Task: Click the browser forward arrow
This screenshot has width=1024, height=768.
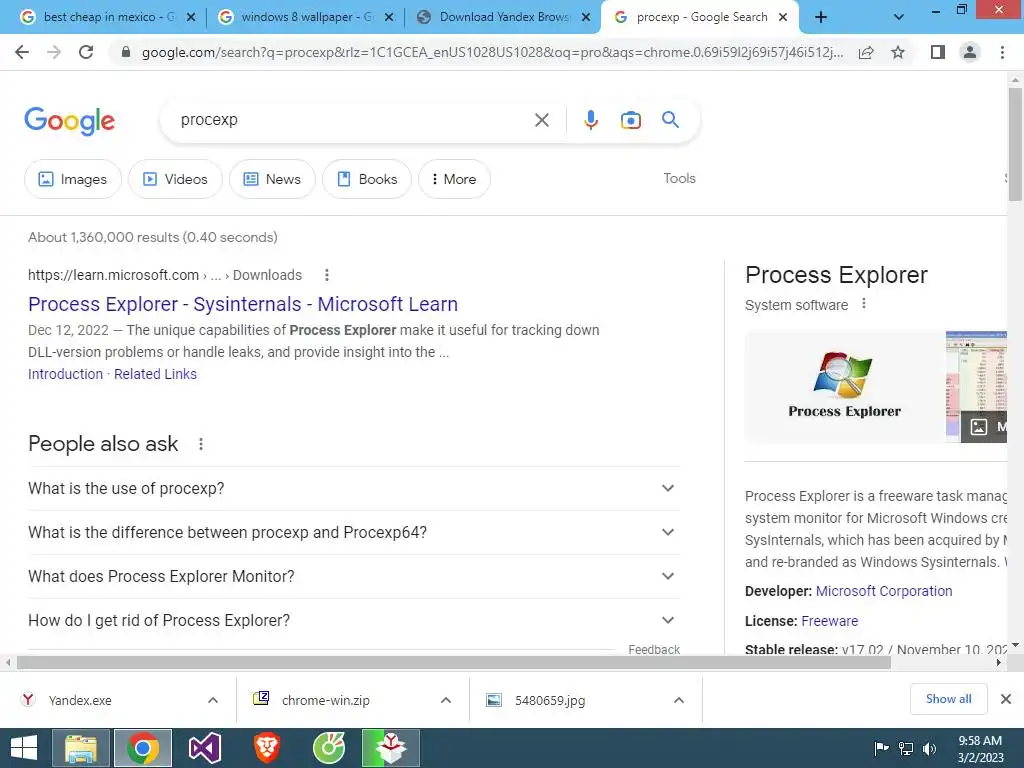Action: [54, 52]
